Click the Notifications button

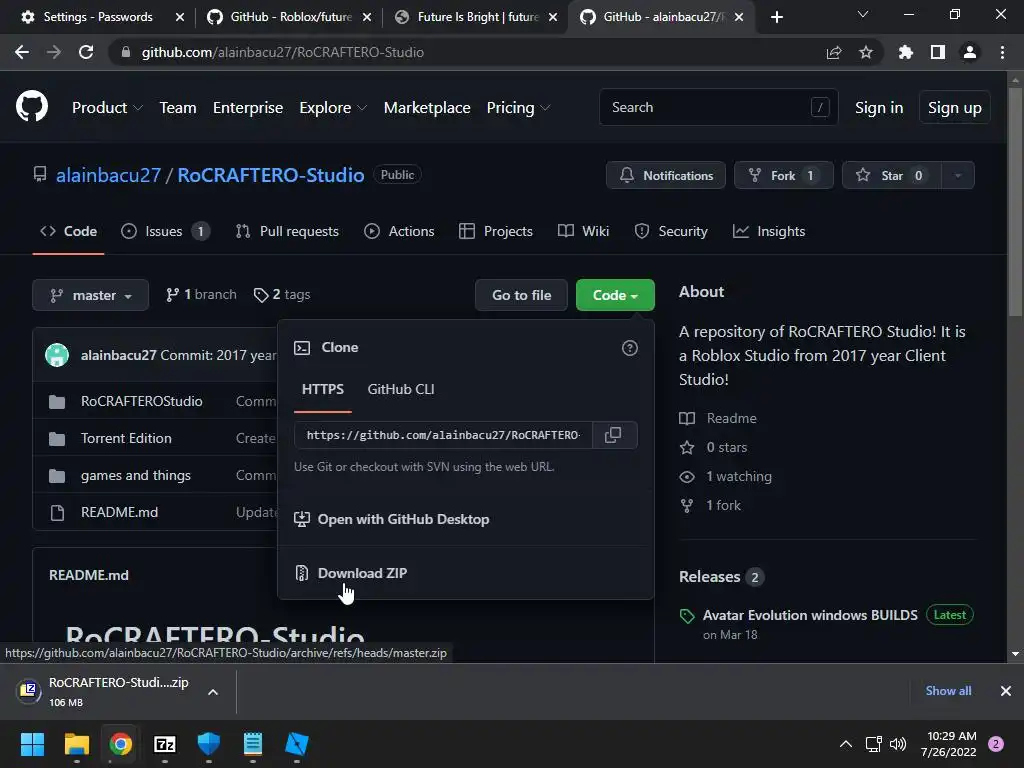coord(665,176)
